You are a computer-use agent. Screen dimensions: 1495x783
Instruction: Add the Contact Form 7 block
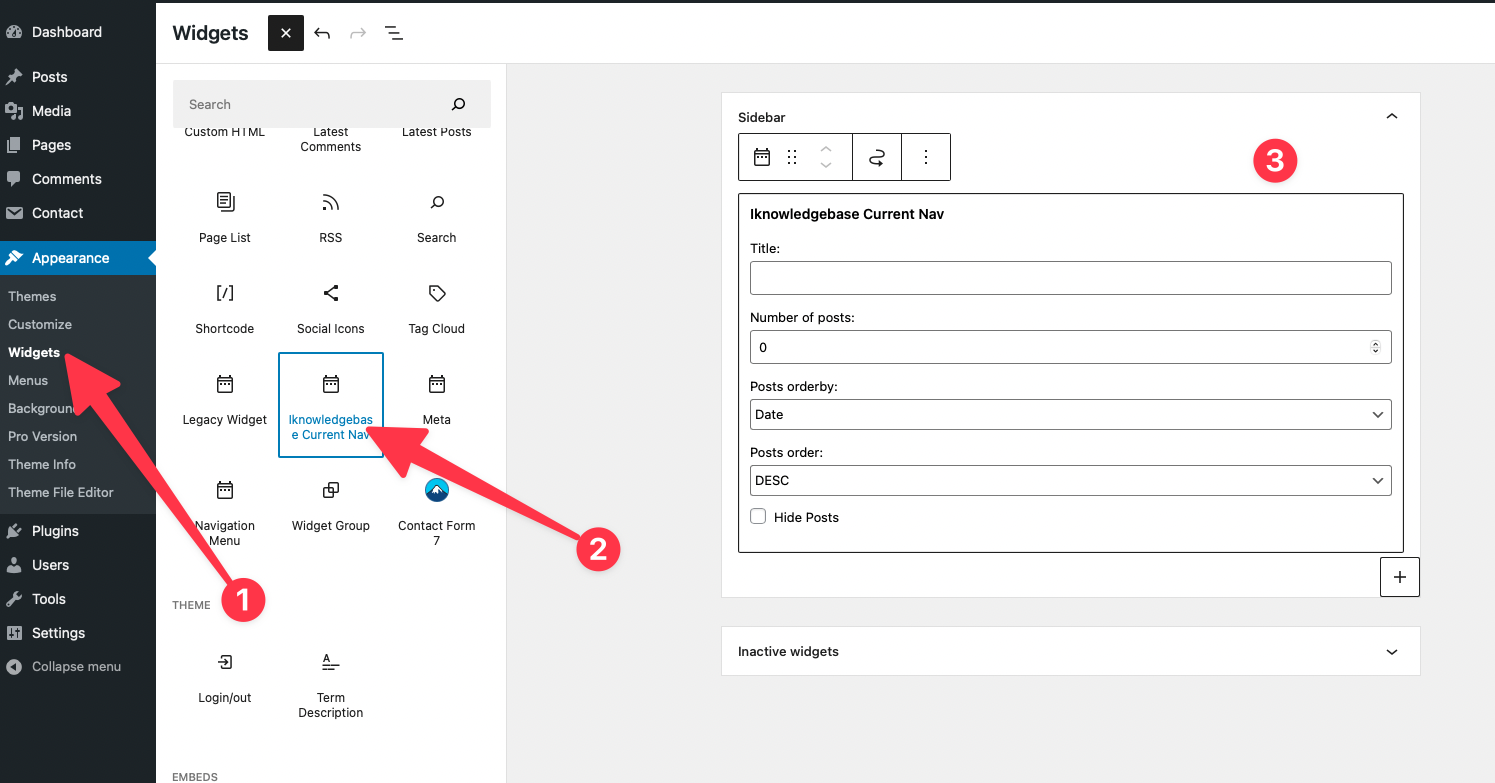tap(436, 512)
